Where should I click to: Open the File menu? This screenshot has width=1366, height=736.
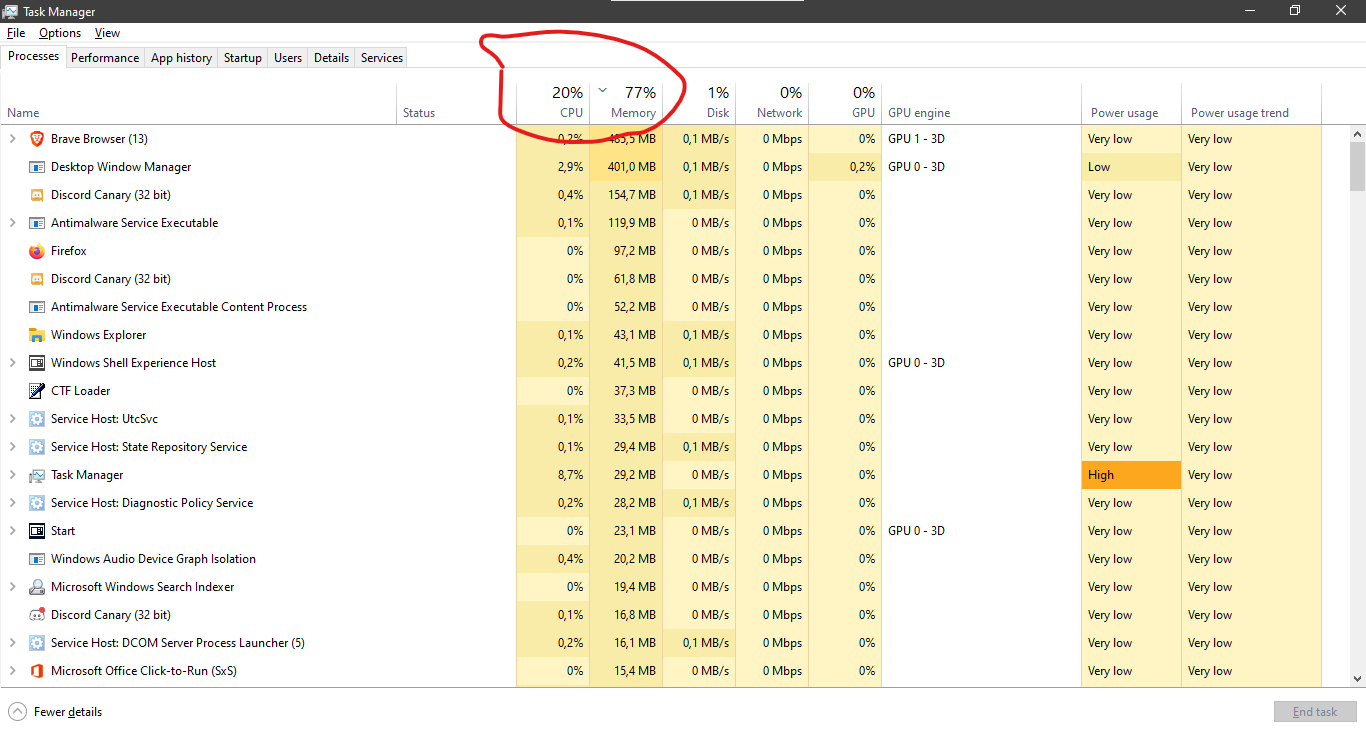pos(16,33)
